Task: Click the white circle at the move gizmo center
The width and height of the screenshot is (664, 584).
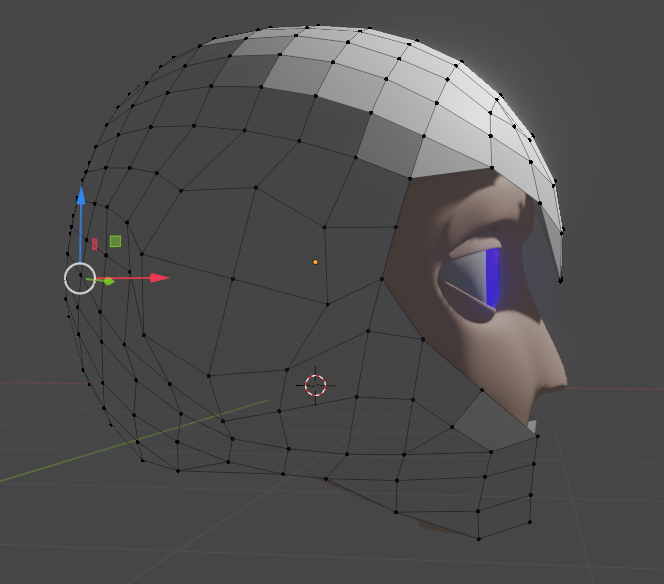Action: click(80, 278)
